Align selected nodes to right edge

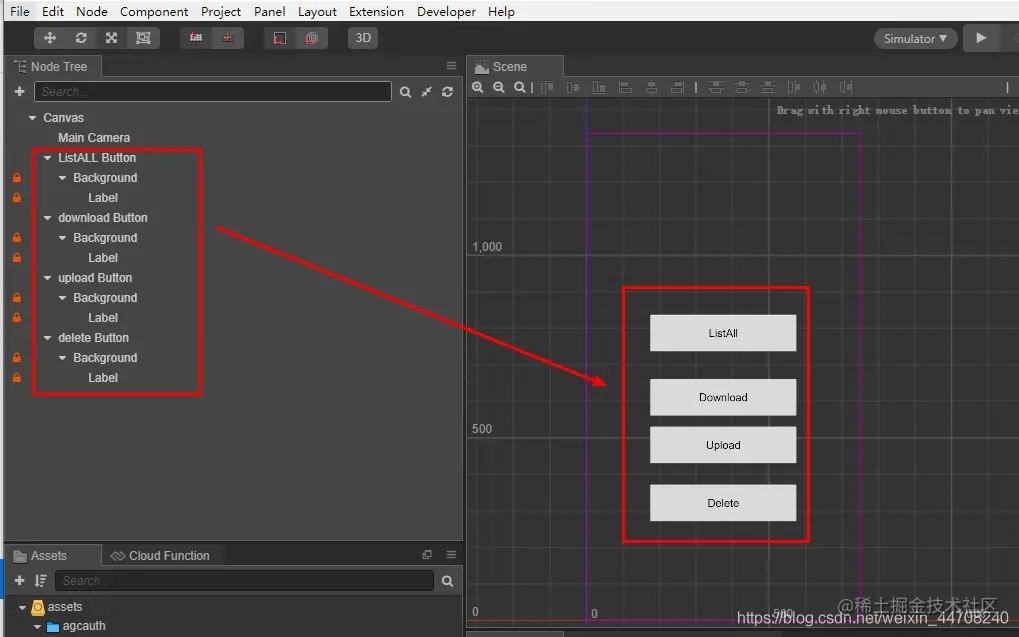pos(677,87)
